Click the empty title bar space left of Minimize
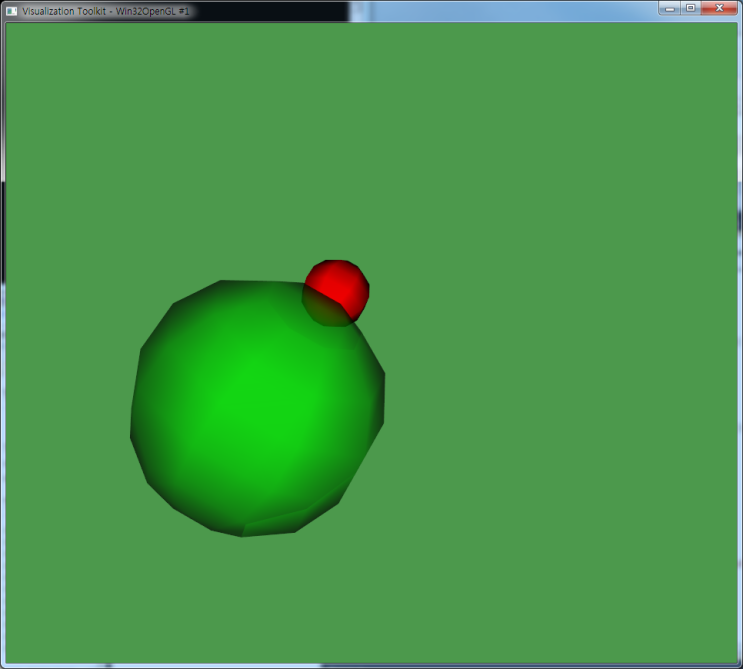743x669 pixels. point(500,10)
